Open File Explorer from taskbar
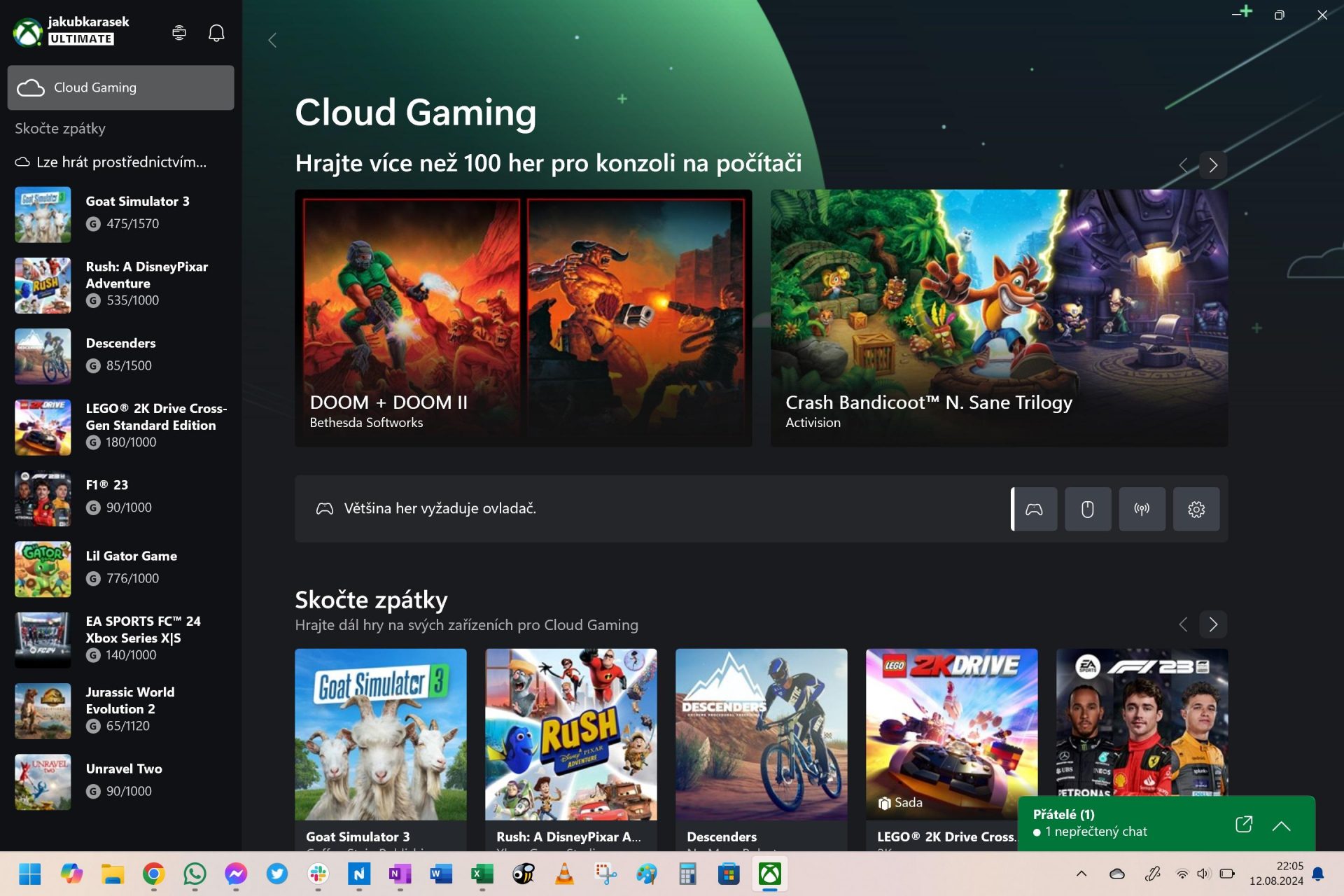Viewport: 1344px width, 896px height. (112, 874)
